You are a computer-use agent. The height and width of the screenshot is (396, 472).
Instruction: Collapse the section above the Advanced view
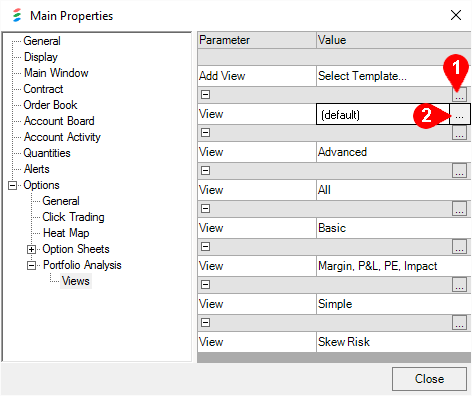[x=206, y=133]
